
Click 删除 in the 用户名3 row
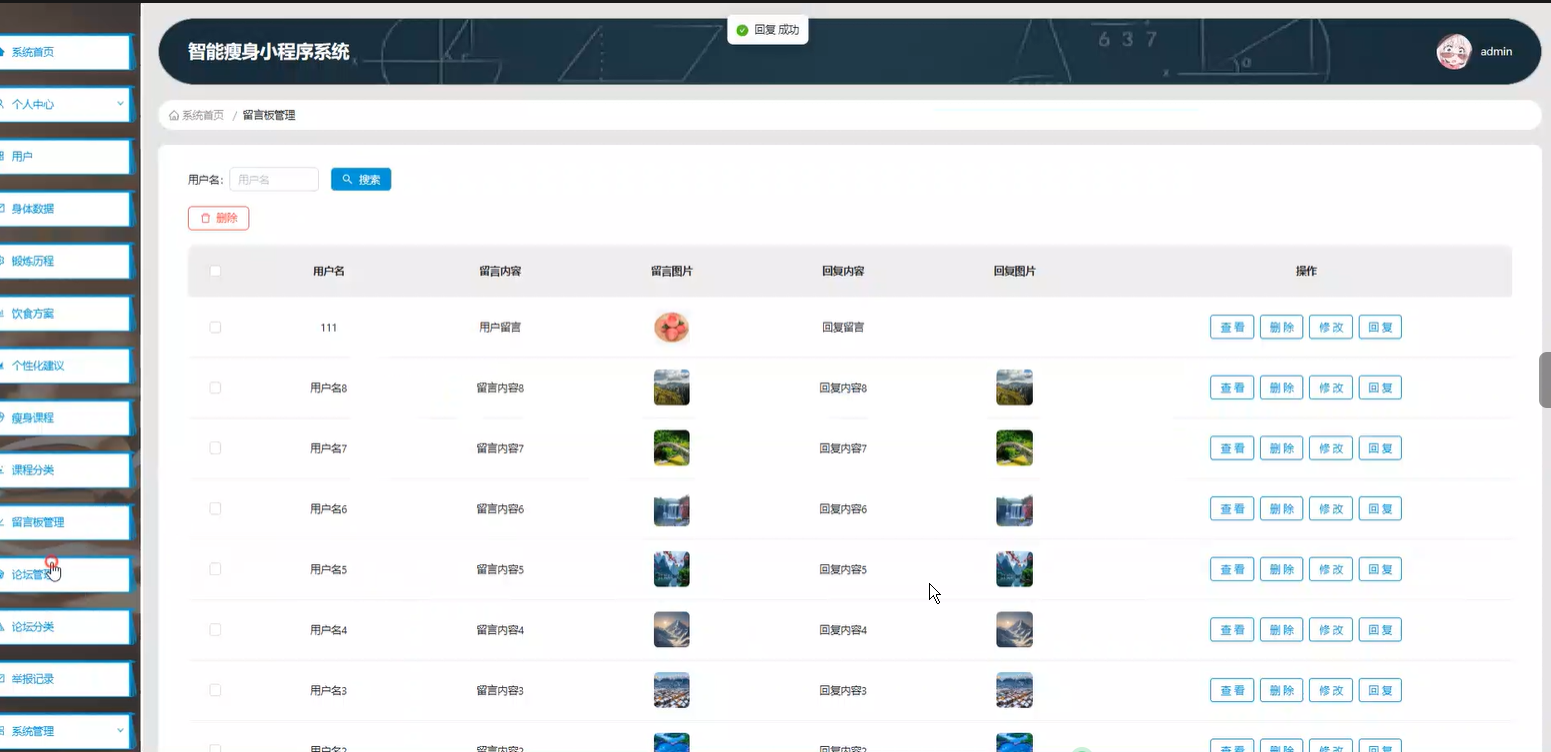pyautogui.click(x=1281, y=690)
